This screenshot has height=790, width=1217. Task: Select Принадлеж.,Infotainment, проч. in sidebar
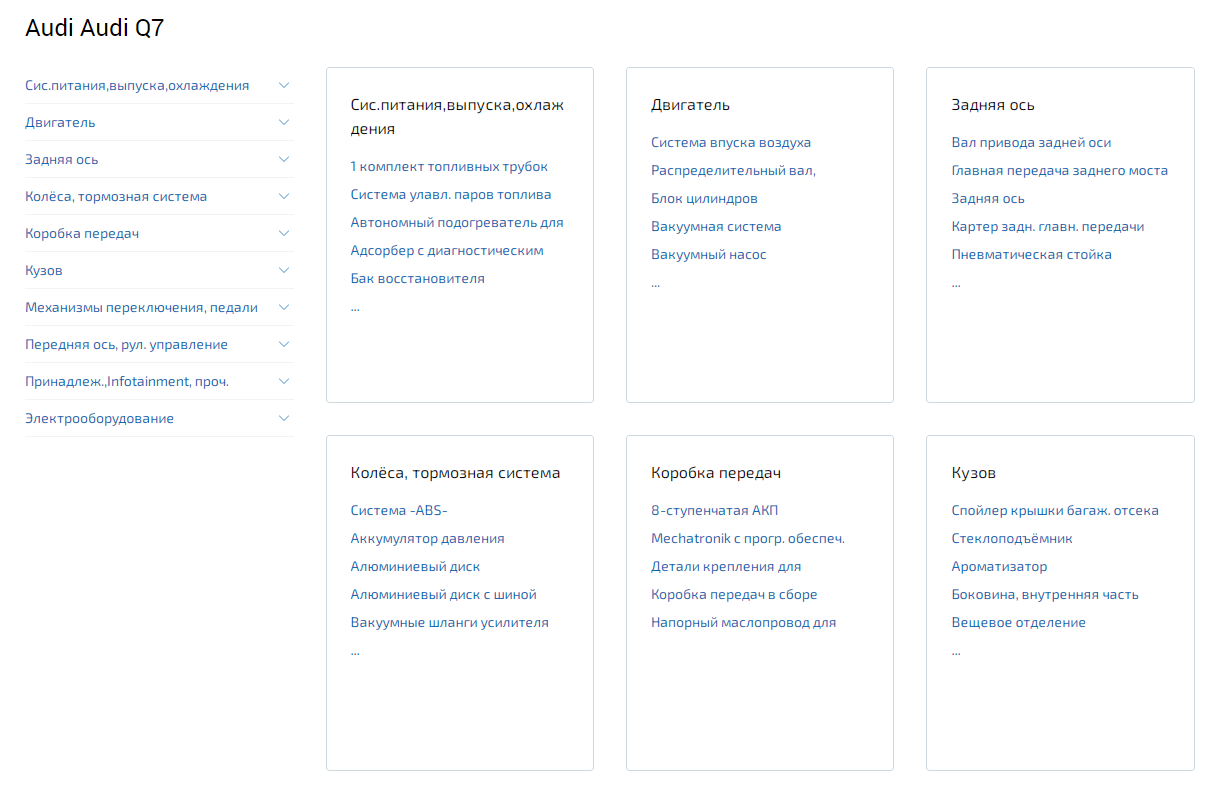click(x=127, y=381)
